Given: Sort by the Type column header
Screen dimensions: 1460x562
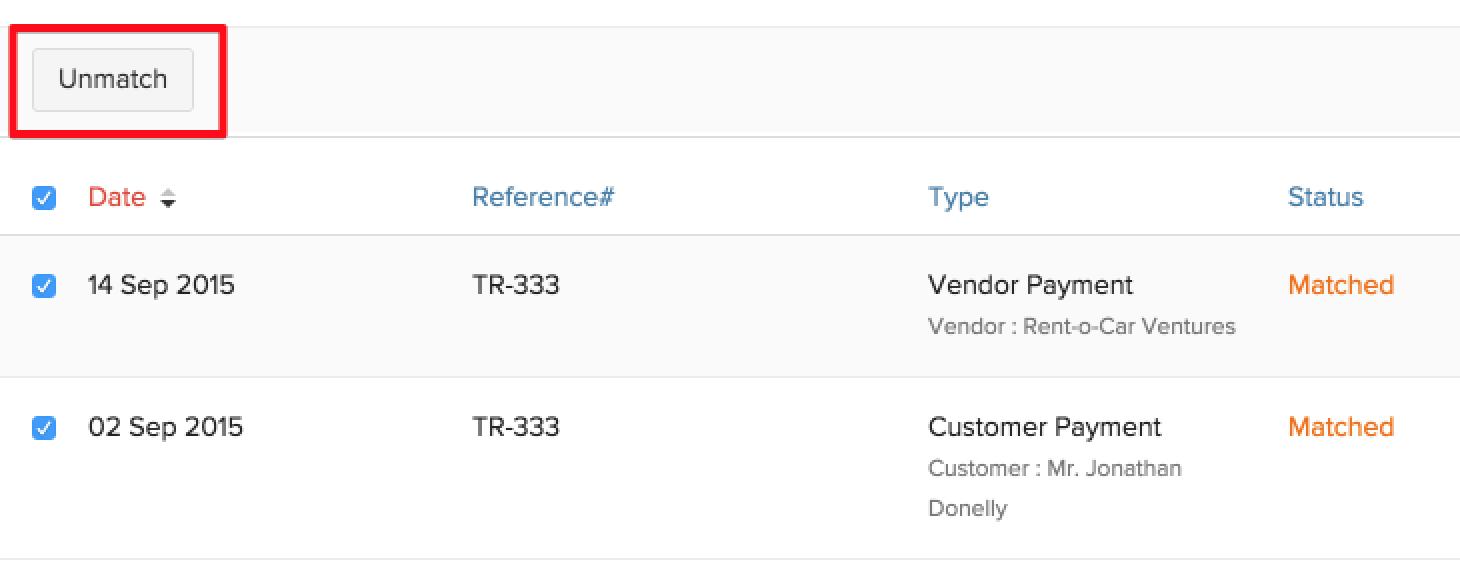Looking at the screenshot, I should point(958,197).
